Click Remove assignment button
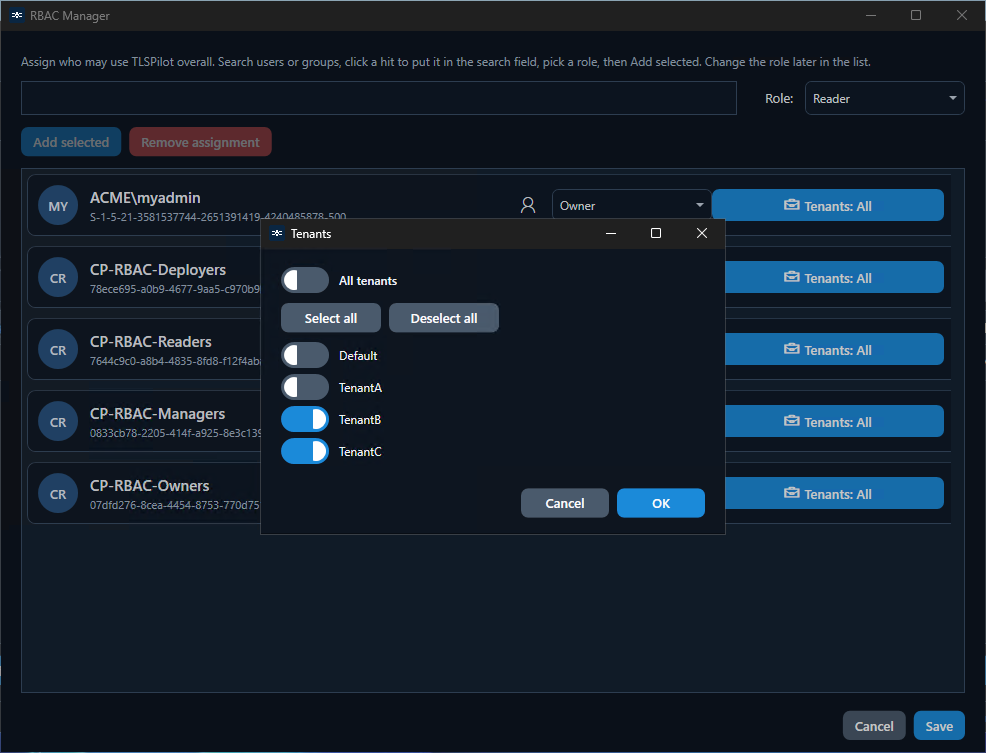The height and width of the screenshot is (753, 986). (201, 142)
